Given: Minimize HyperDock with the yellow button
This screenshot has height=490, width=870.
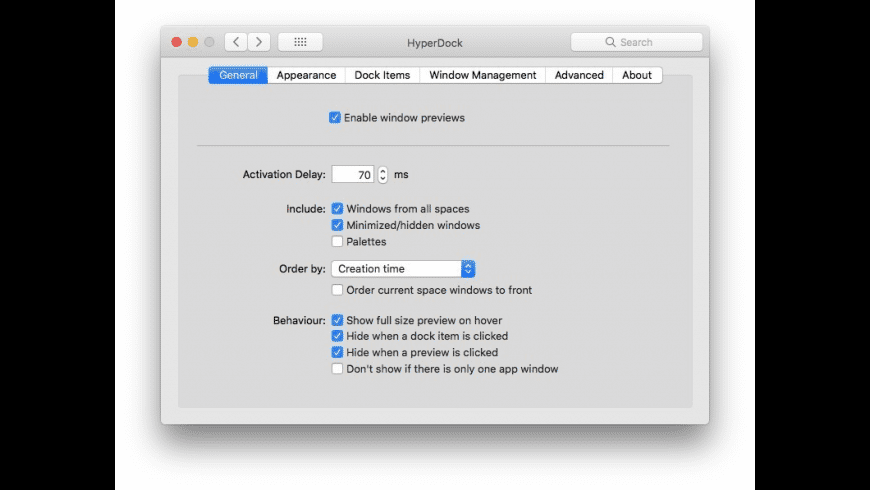Looking at the screenshot, I should 193,42.
